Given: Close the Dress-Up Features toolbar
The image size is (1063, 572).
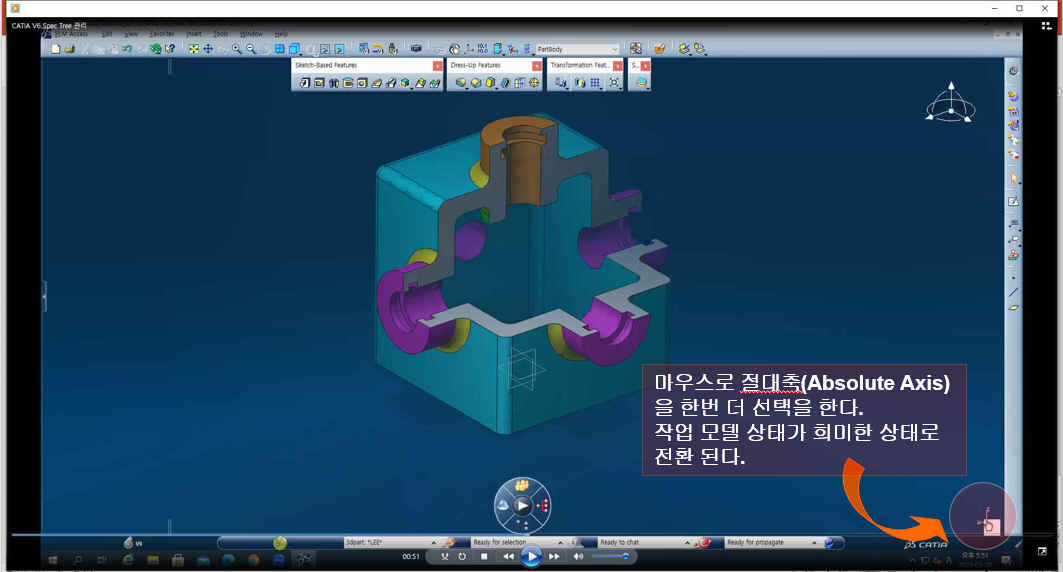Looking at the screenshot, I should click(x=537, y=66).
